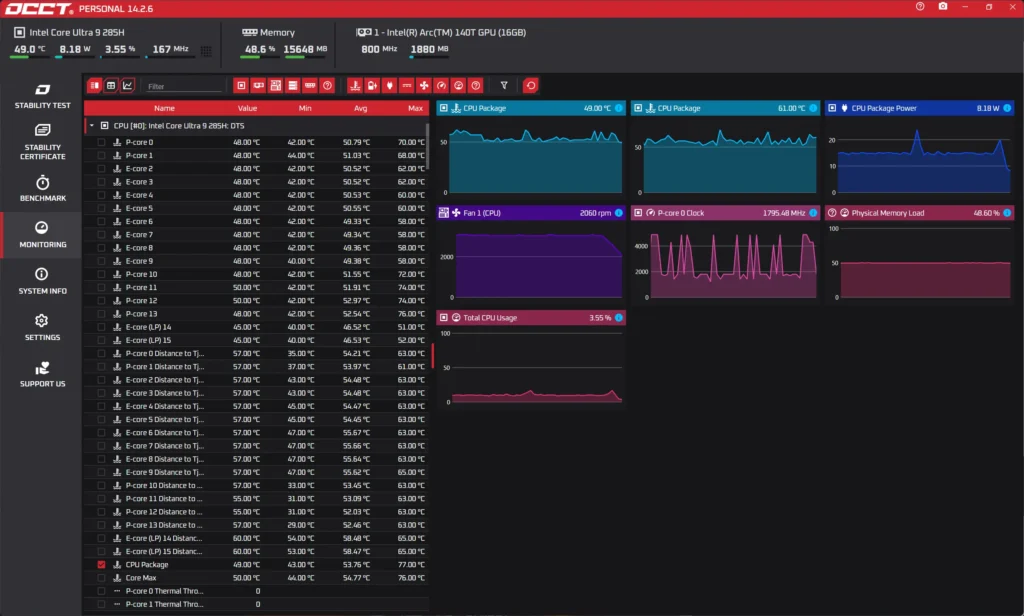Open help from title bar question icon
This screenshot has height=616, width=1024.
coord(920,7)
